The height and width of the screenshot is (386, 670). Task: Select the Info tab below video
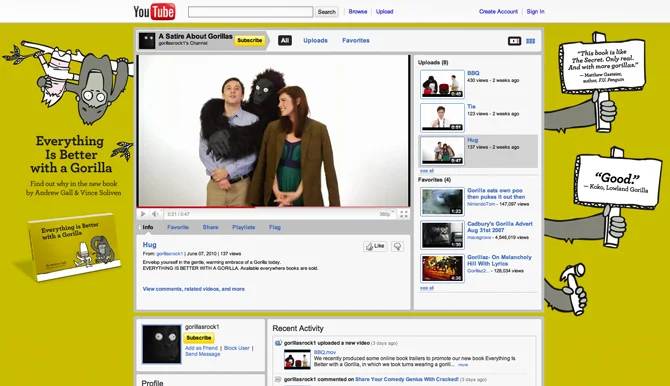click(147, 227)
